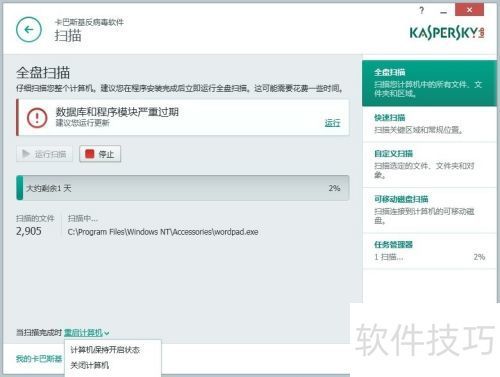Open 自定义扫描 custom scan option
Screen dimensions: 500x377
tap(429, 165)
